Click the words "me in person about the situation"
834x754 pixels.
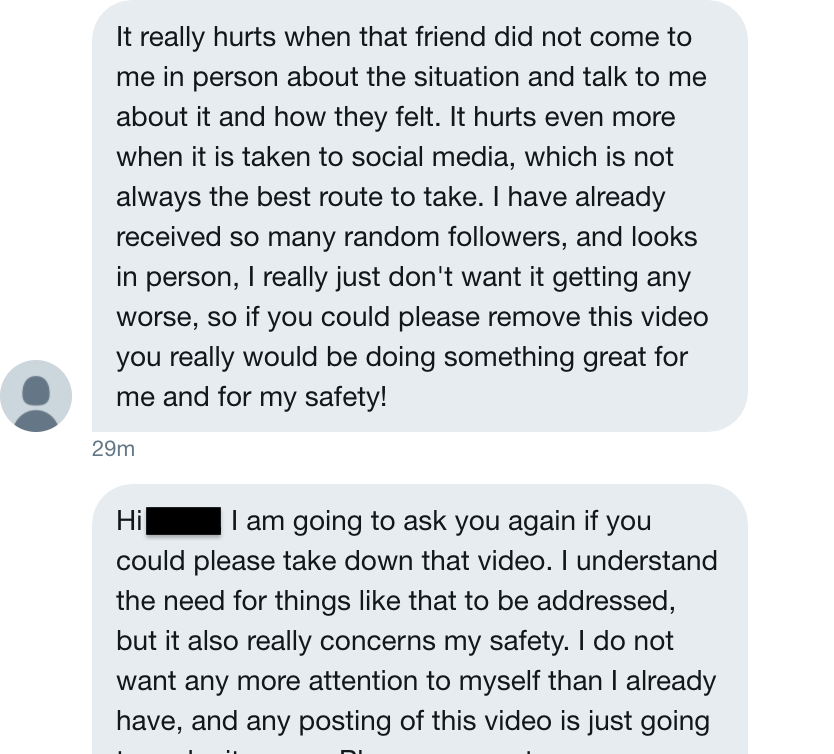pos(318,77)
